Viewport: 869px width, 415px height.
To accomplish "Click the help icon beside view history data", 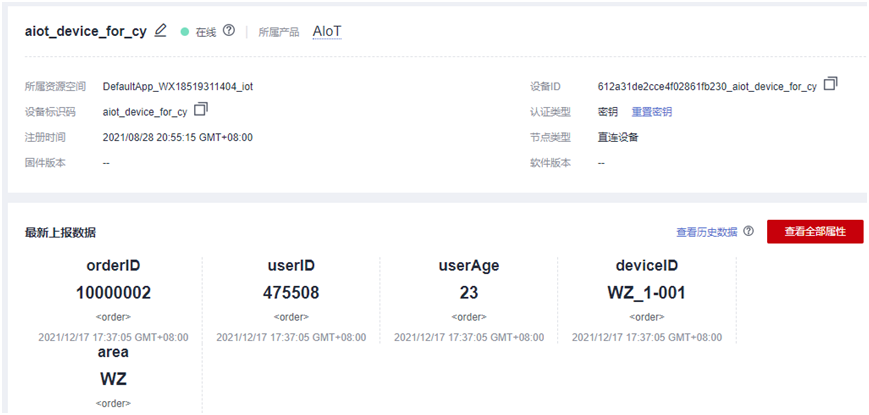I will point(748,232).
